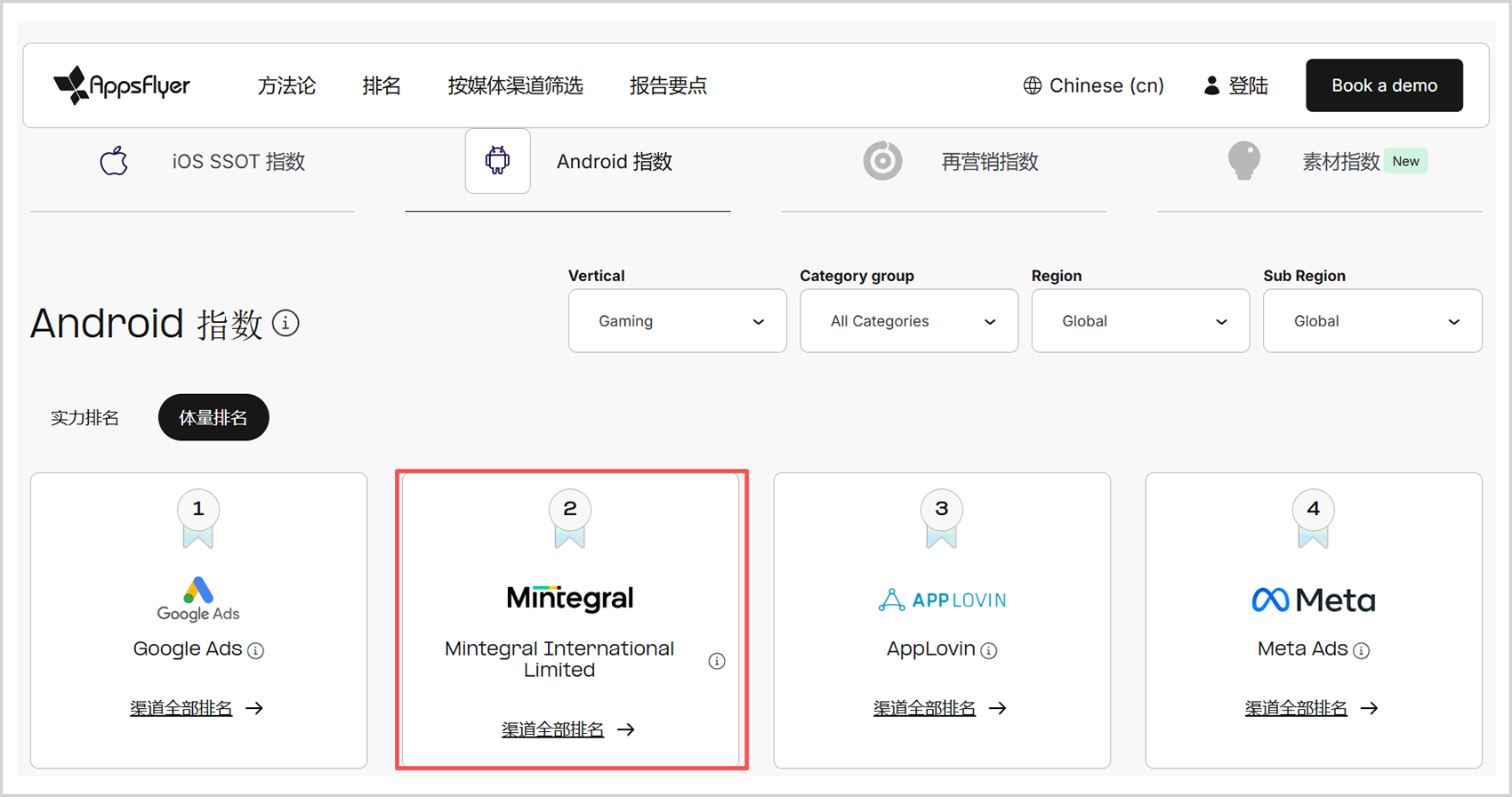
Task: Click the Android 指数 page heading
Action: tap(147, 323)
